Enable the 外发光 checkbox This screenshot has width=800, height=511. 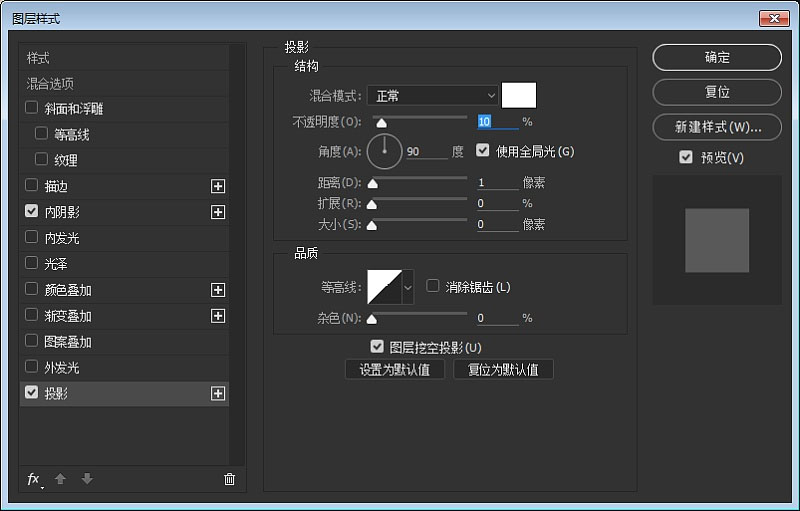[32, 367]
